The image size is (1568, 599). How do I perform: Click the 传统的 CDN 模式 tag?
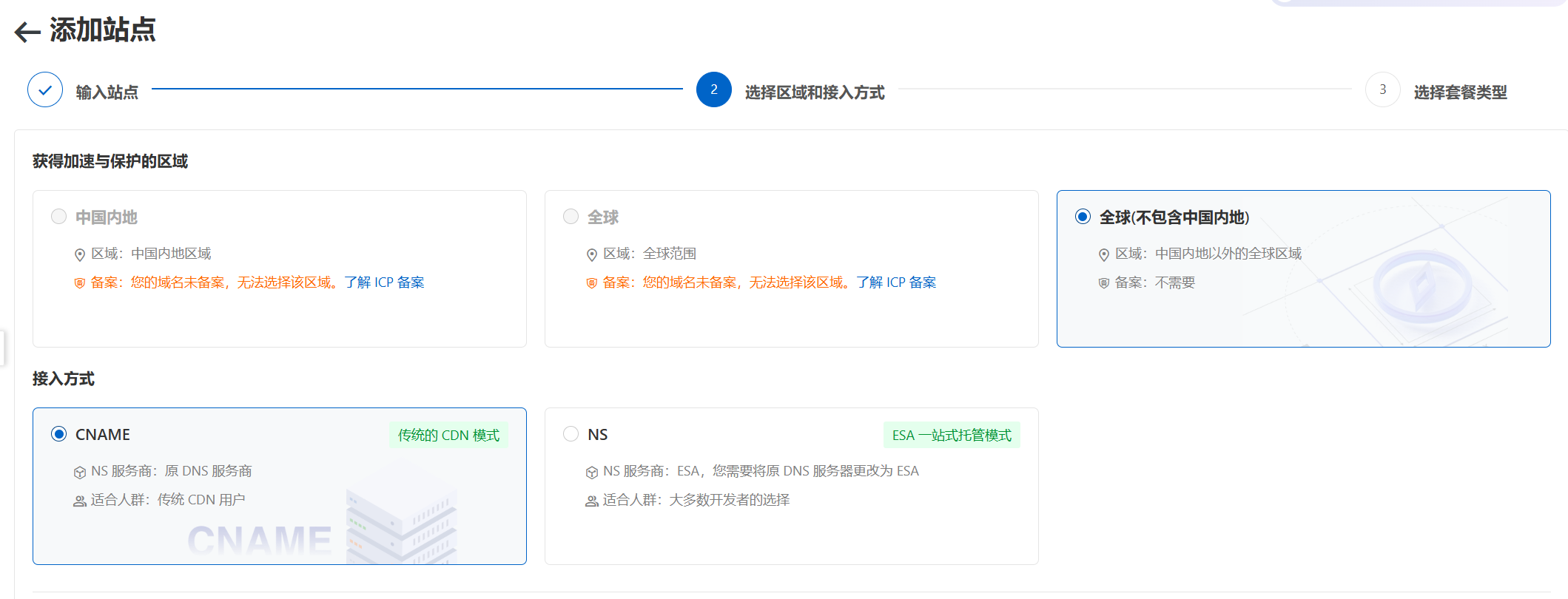[x=448, y=435]
